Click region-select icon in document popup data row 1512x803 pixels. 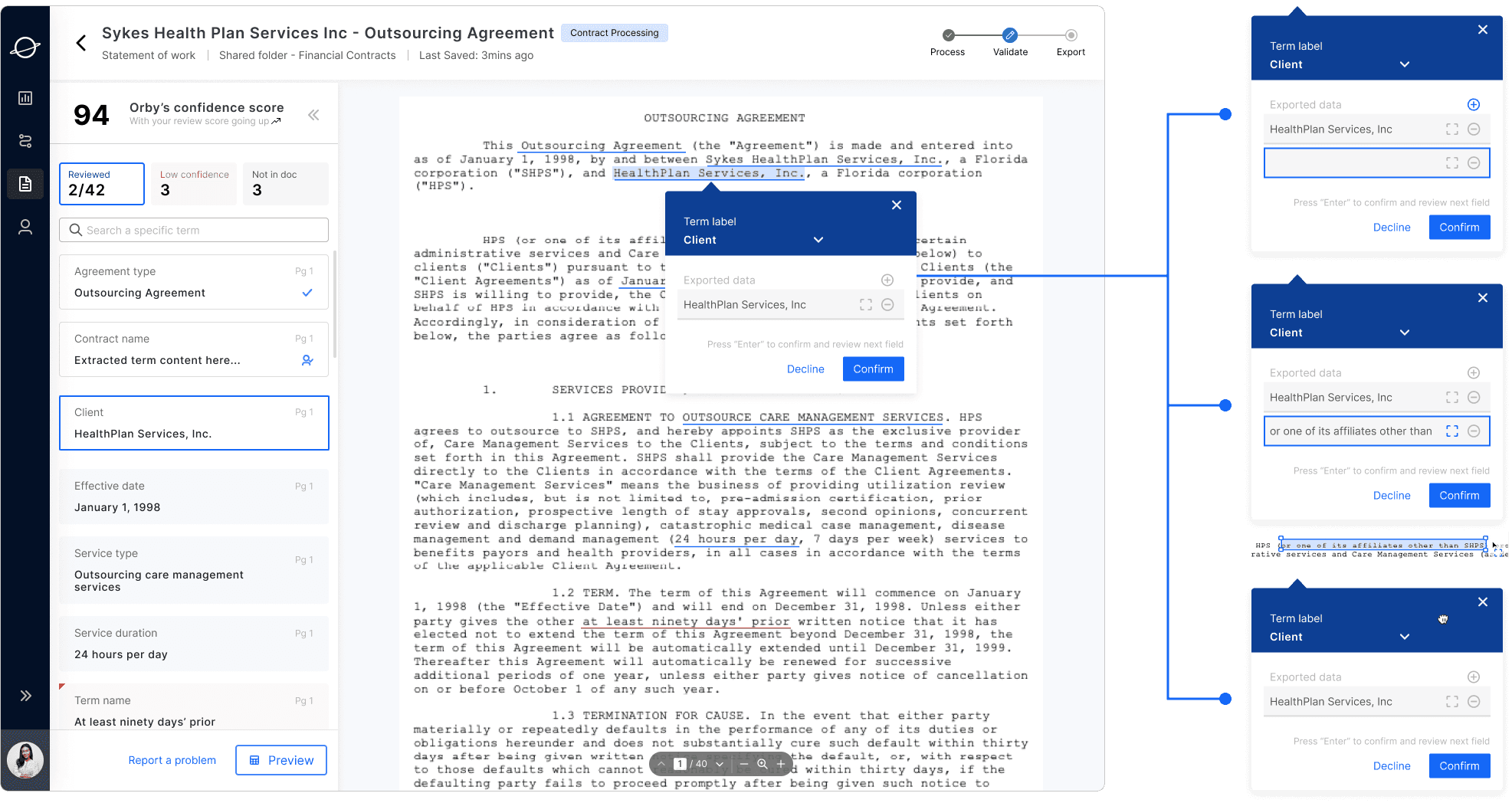[866, 305]
